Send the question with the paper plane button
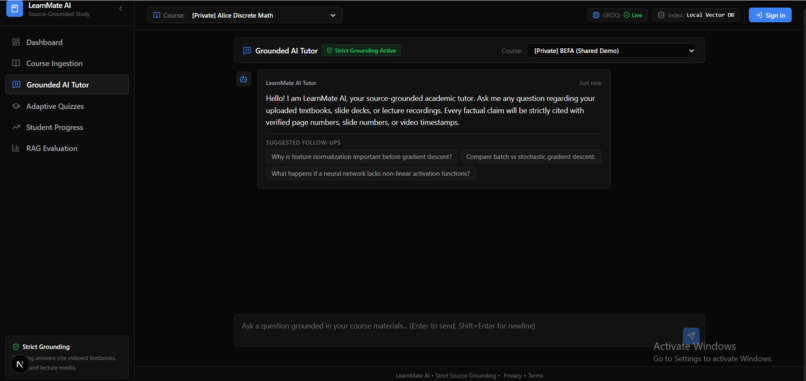 point(691,336)
